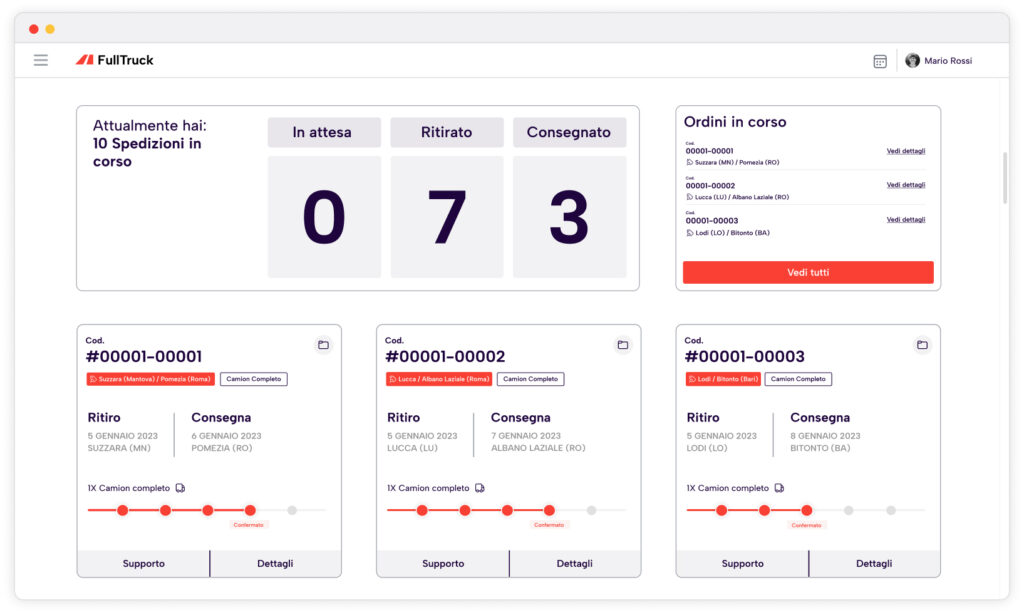Open Vedi dettagli for order 00001-00001

[905, 151]
